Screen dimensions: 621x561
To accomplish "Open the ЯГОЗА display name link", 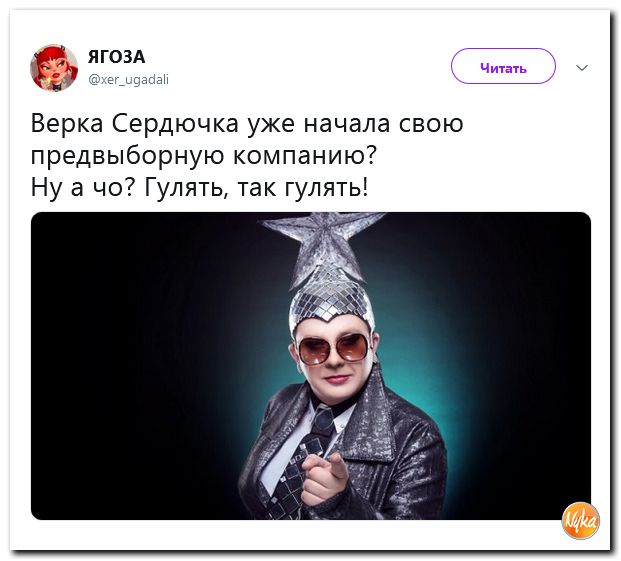I will coord(116,57).
